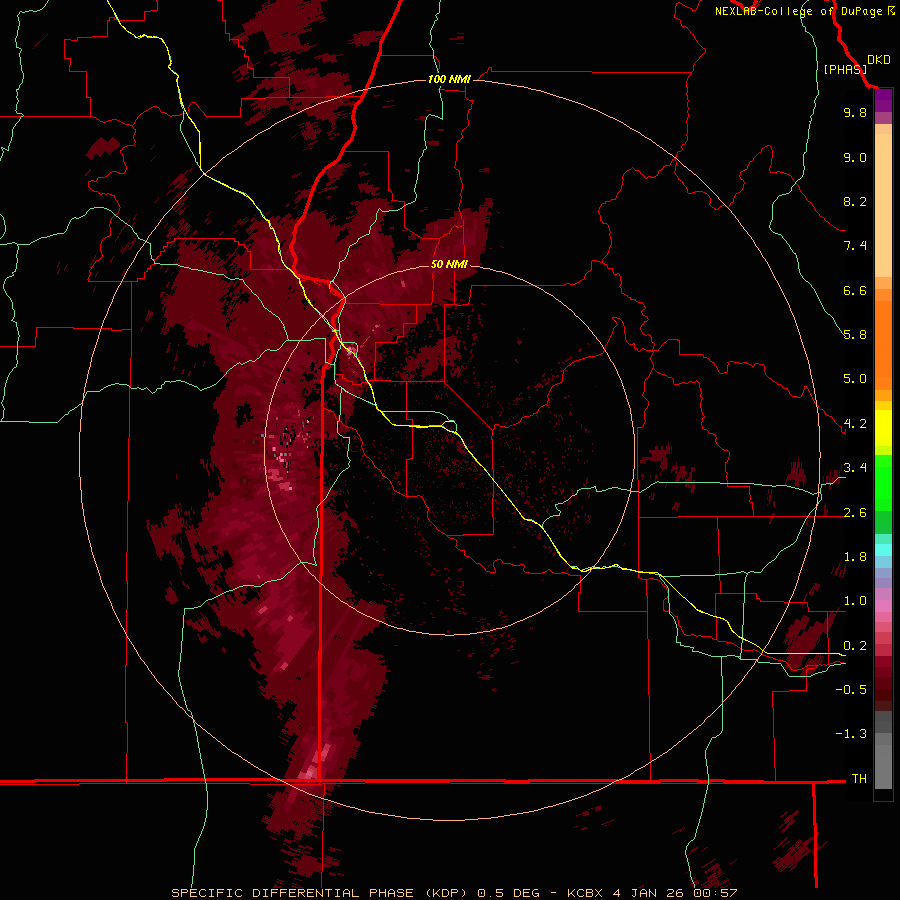
Task: Click the KCBX 4 JAN 26 00:57 timestamp
Action: pyautogui.click(x=652, y=893)
